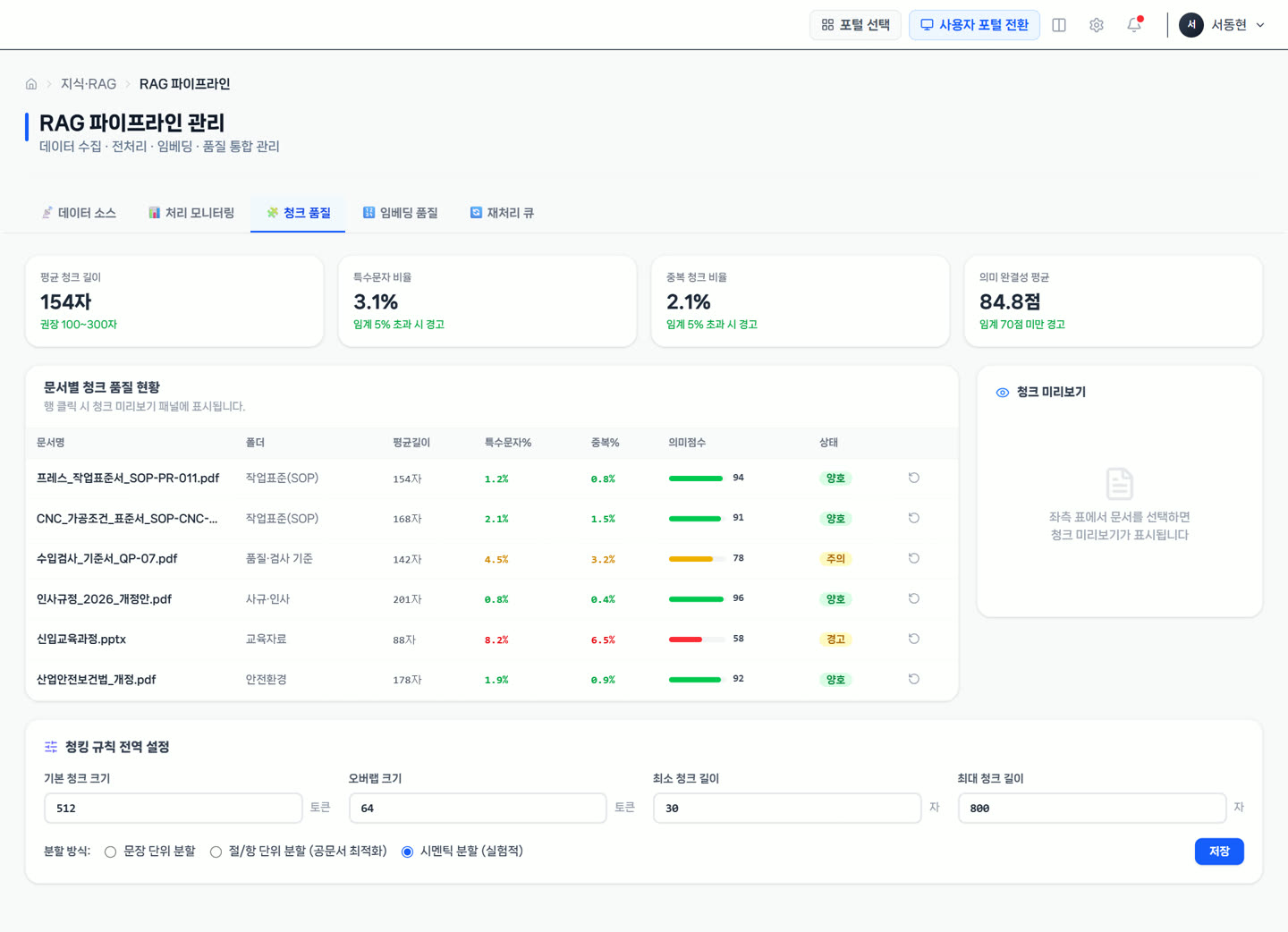Click the score bar for 프레스_작업표준서 (94)
This screenshot has height=932, width=1288.
click(696, 479)
